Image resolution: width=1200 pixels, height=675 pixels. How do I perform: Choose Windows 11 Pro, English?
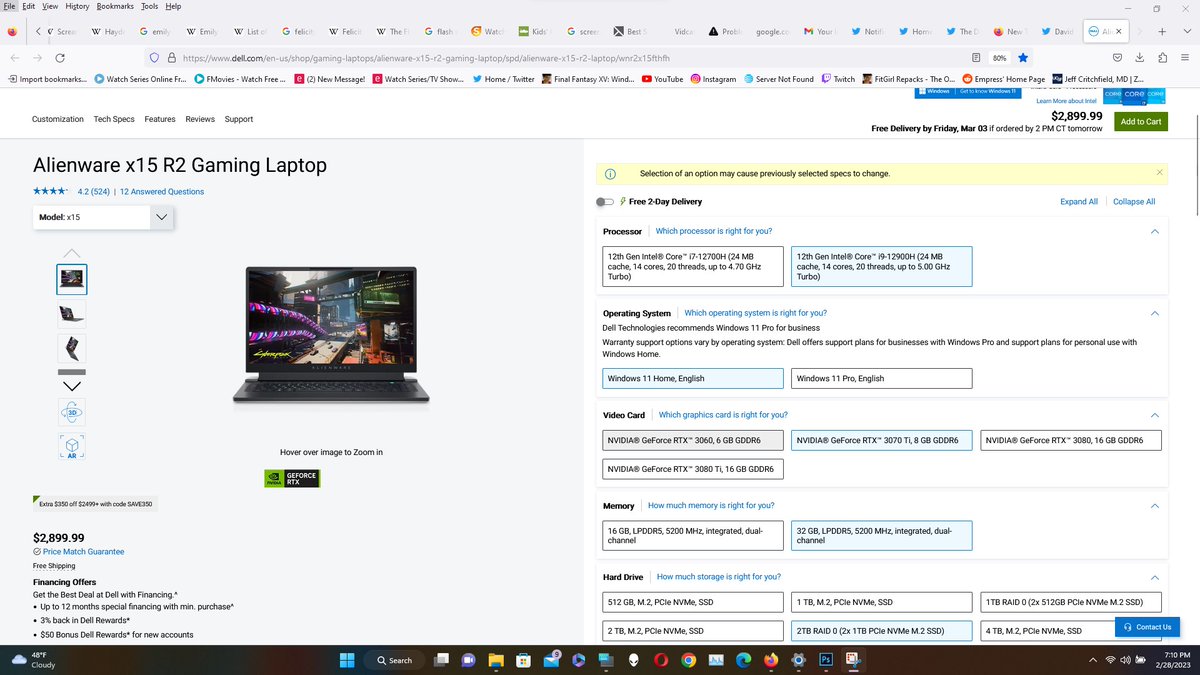tap(881, 379)
